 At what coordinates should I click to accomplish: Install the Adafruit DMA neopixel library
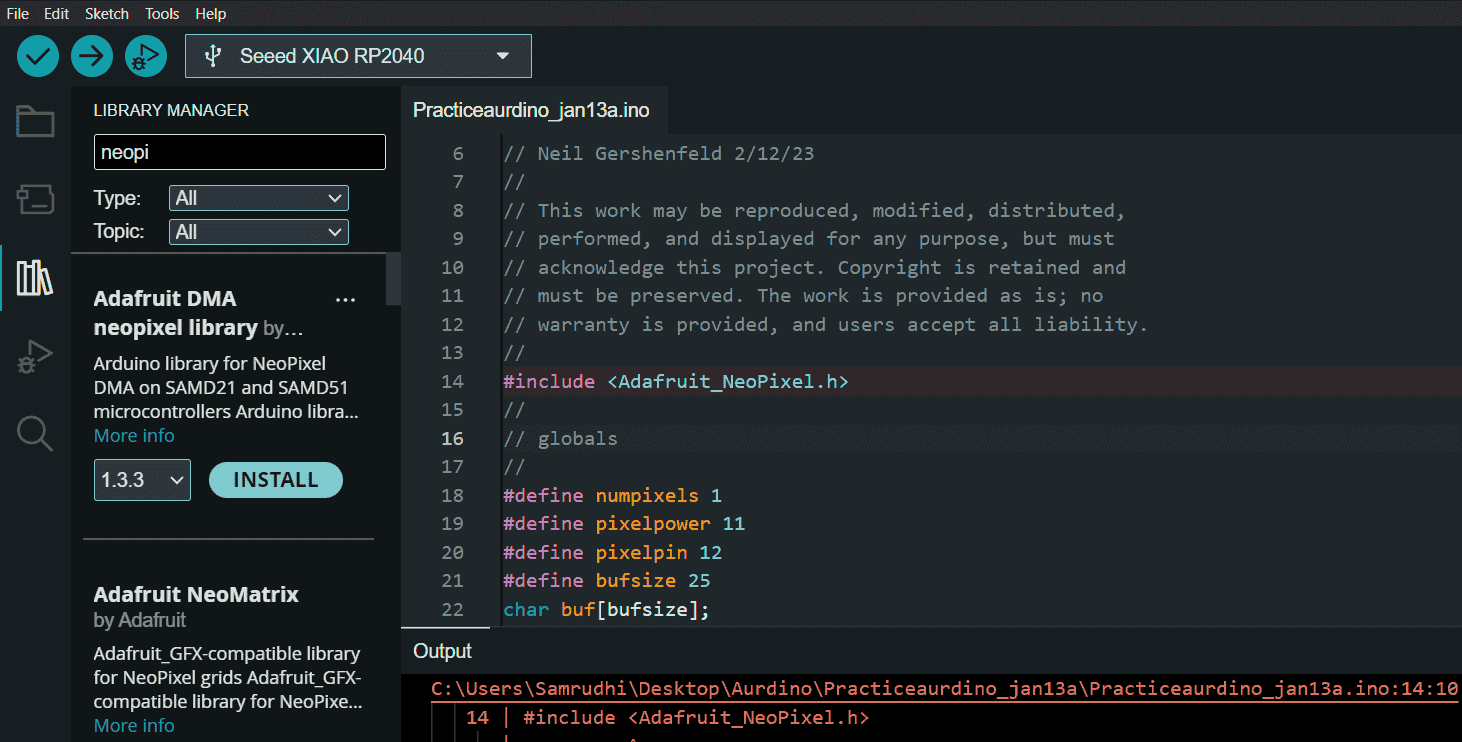pos(276,480)
